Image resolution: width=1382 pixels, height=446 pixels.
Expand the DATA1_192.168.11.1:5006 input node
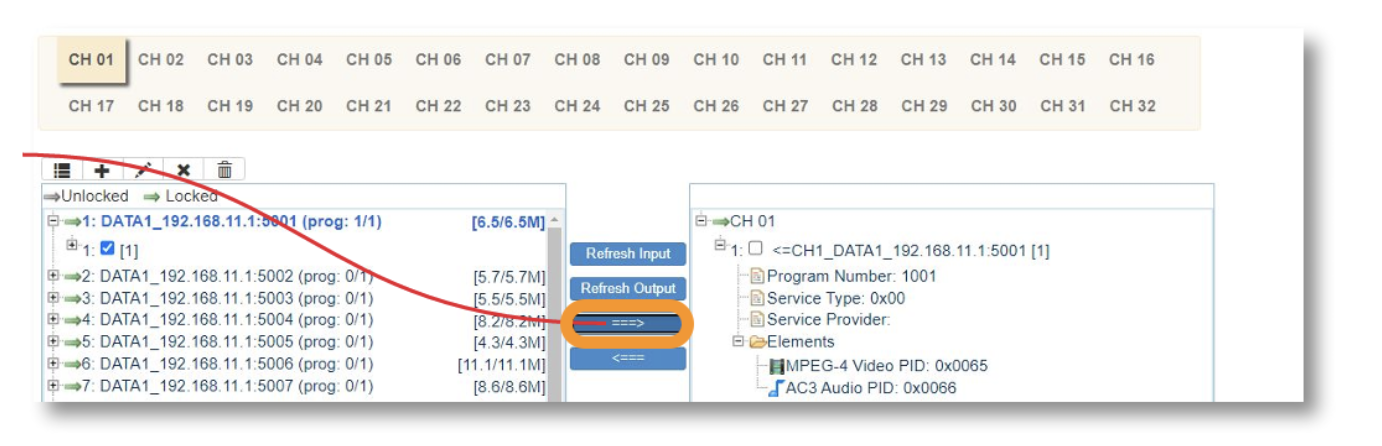(53, 363)
